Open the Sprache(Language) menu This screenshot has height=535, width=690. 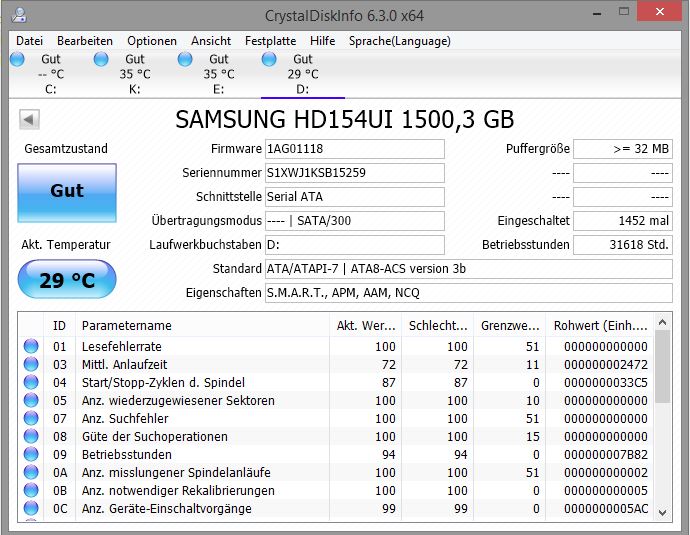[400, 41]
